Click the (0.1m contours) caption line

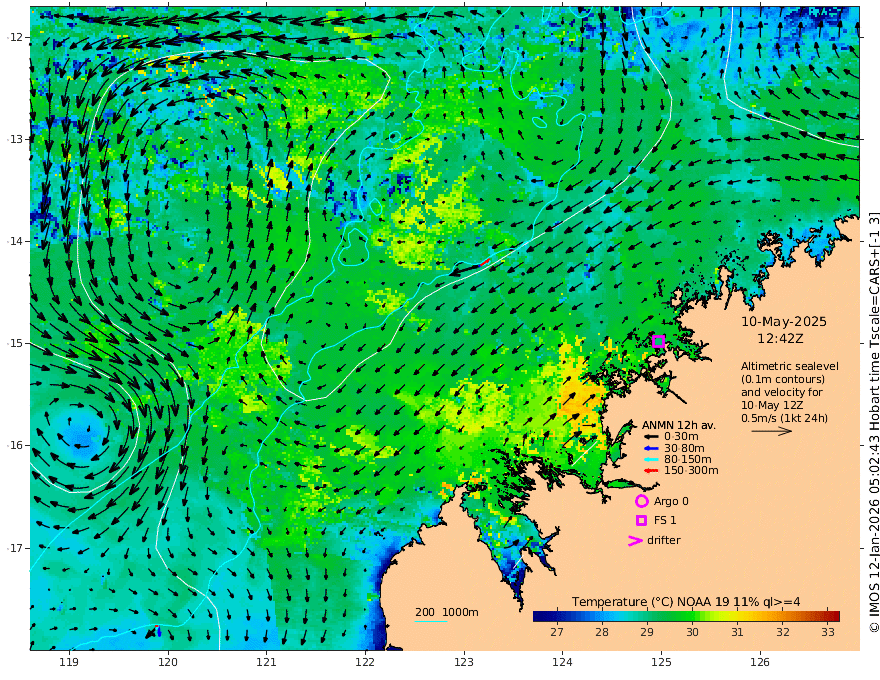click(783, 379)
